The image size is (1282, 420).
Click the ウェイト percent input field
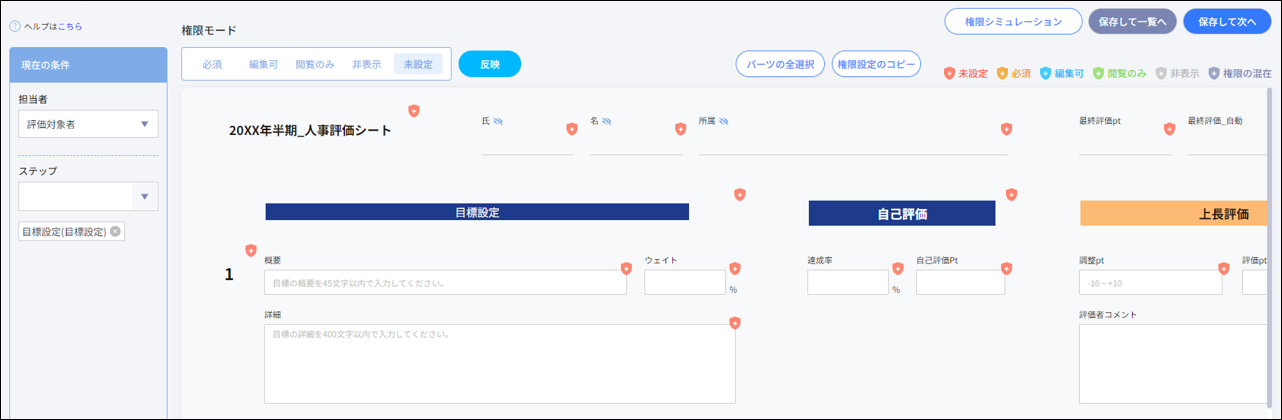click(x=685, y=282)
